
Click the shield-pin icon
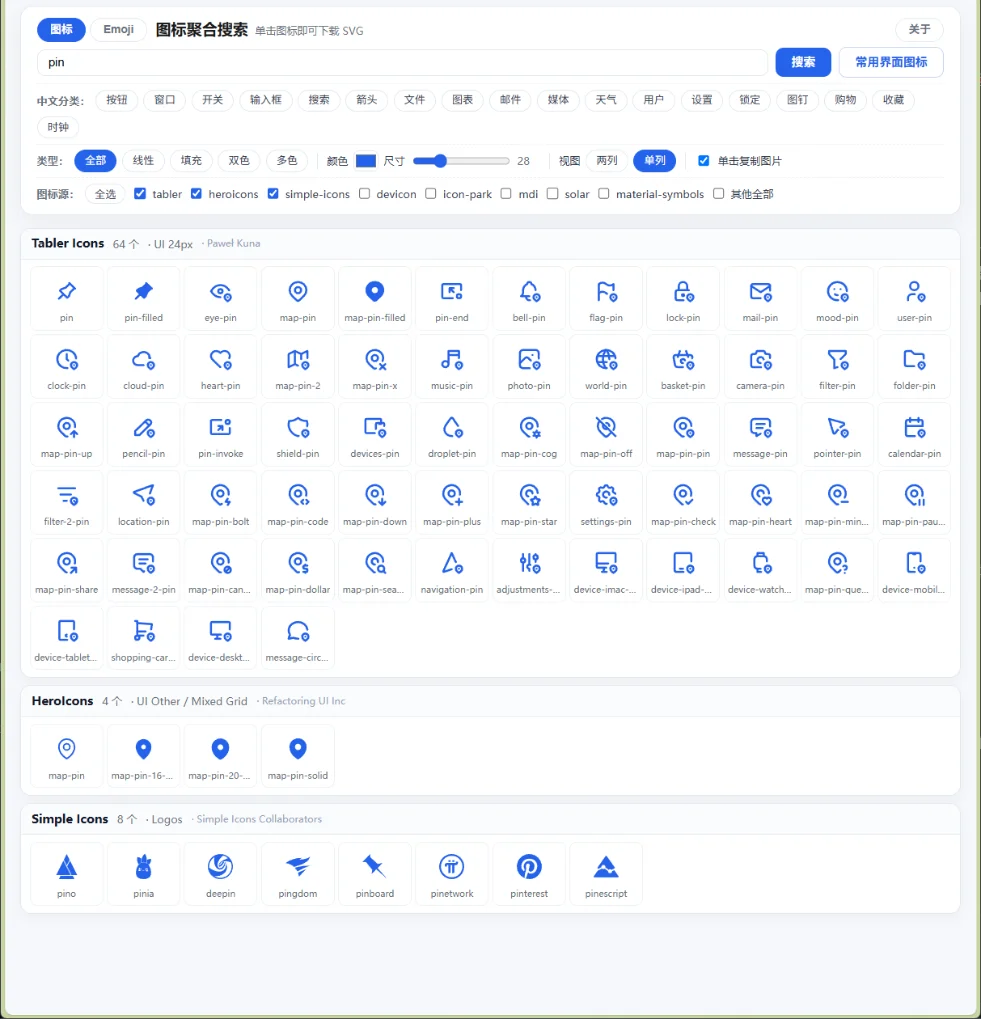click(298, 434)
